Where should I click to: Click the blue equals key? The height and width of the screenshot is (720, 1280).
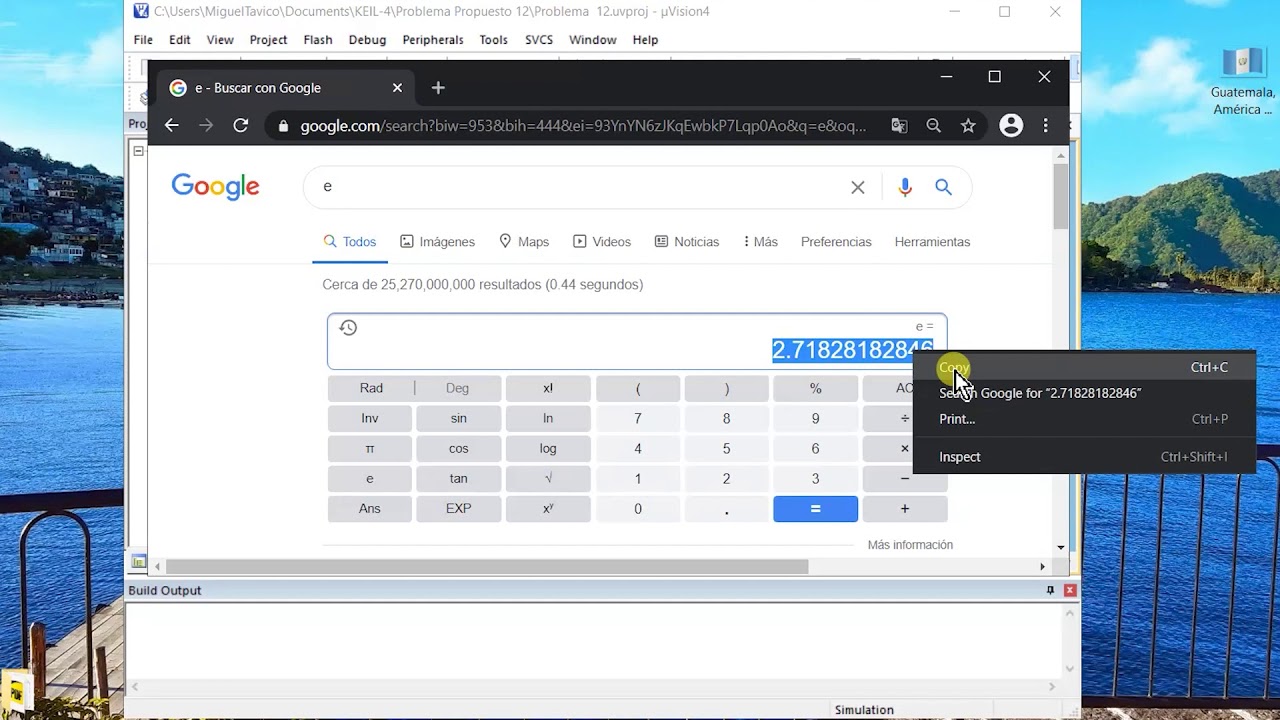[x=815, y=508]
